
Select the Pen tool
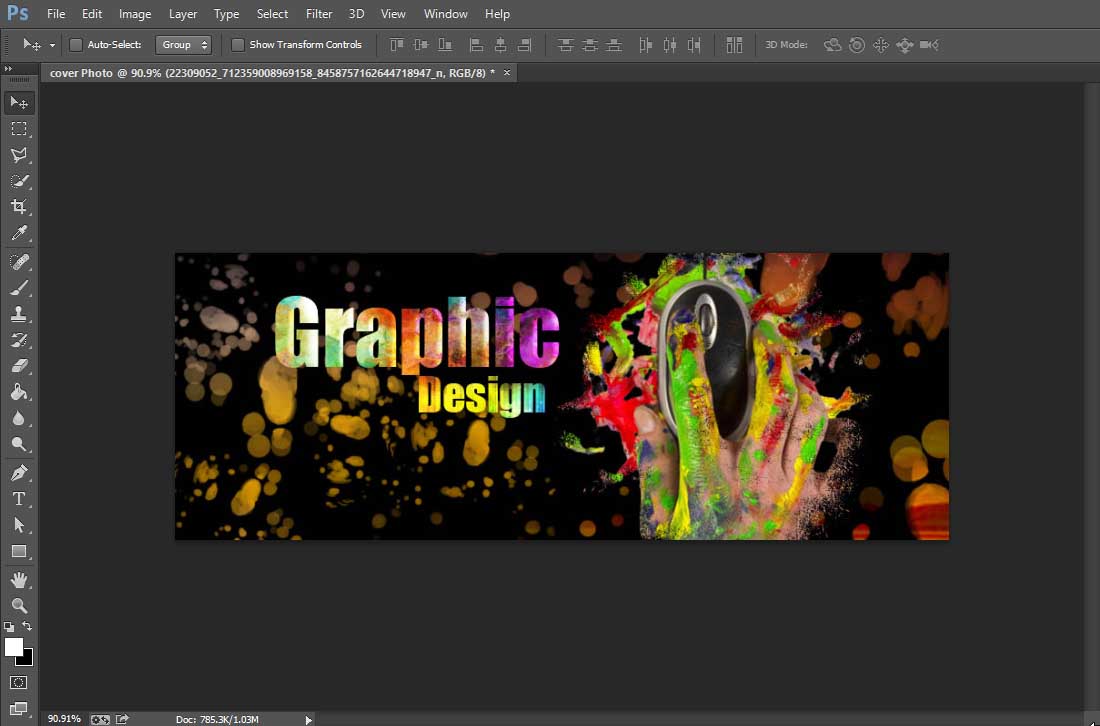(x=19, y=472)
